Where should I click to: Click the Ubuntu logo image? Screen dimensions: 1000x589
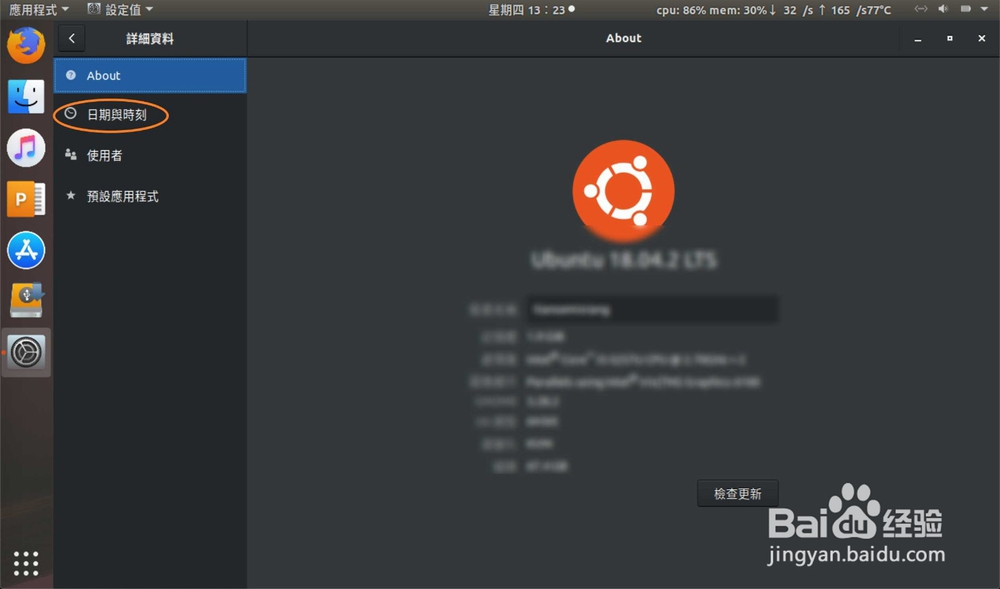tap(623, 191)
